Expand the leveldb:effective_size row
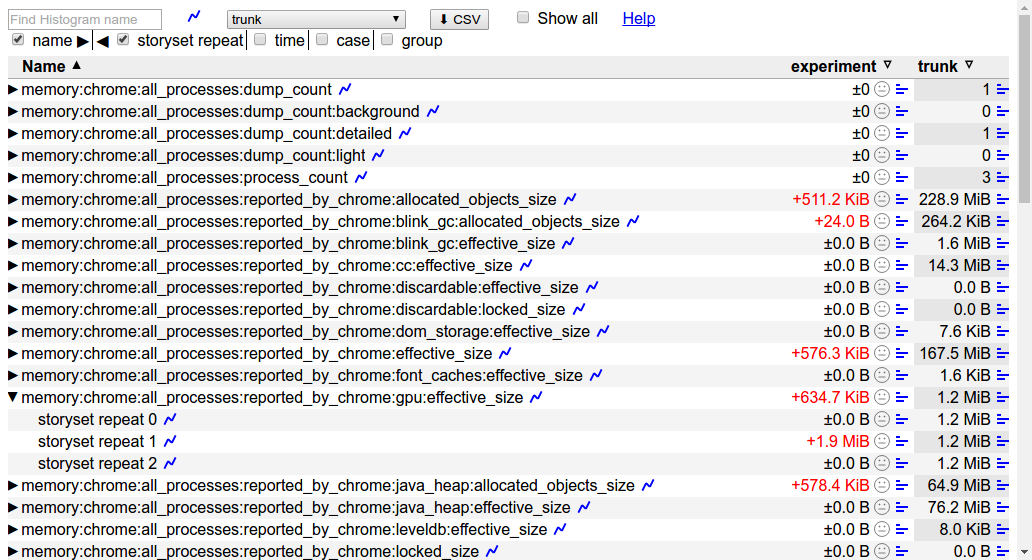This screenshot has height=560, width=1032. coord(13,529)
